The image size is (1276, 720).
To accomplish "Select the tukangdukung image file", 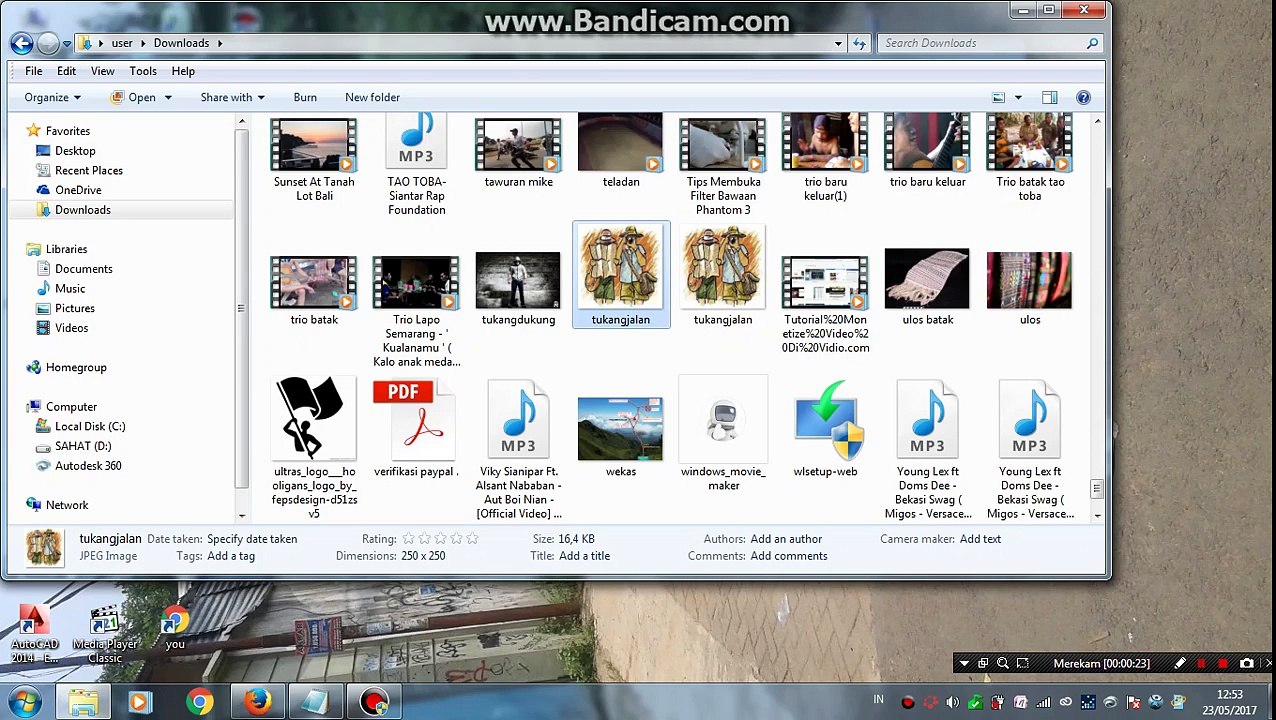I will (518, 290).
